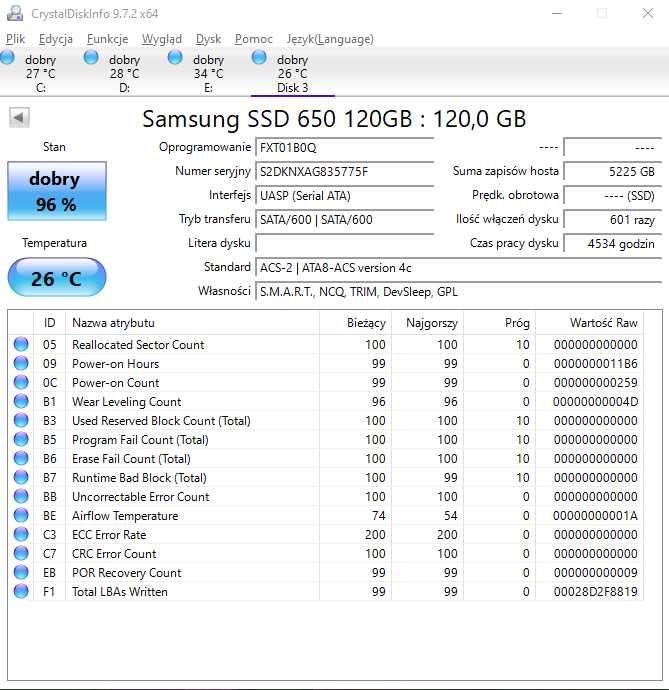
Task: Select the Airflow Temperature text
Action: pos(125,516)
